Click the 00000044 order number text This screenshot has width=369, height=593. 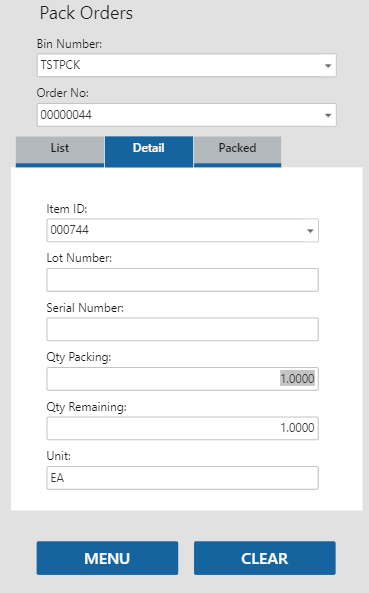pos(66,115)
